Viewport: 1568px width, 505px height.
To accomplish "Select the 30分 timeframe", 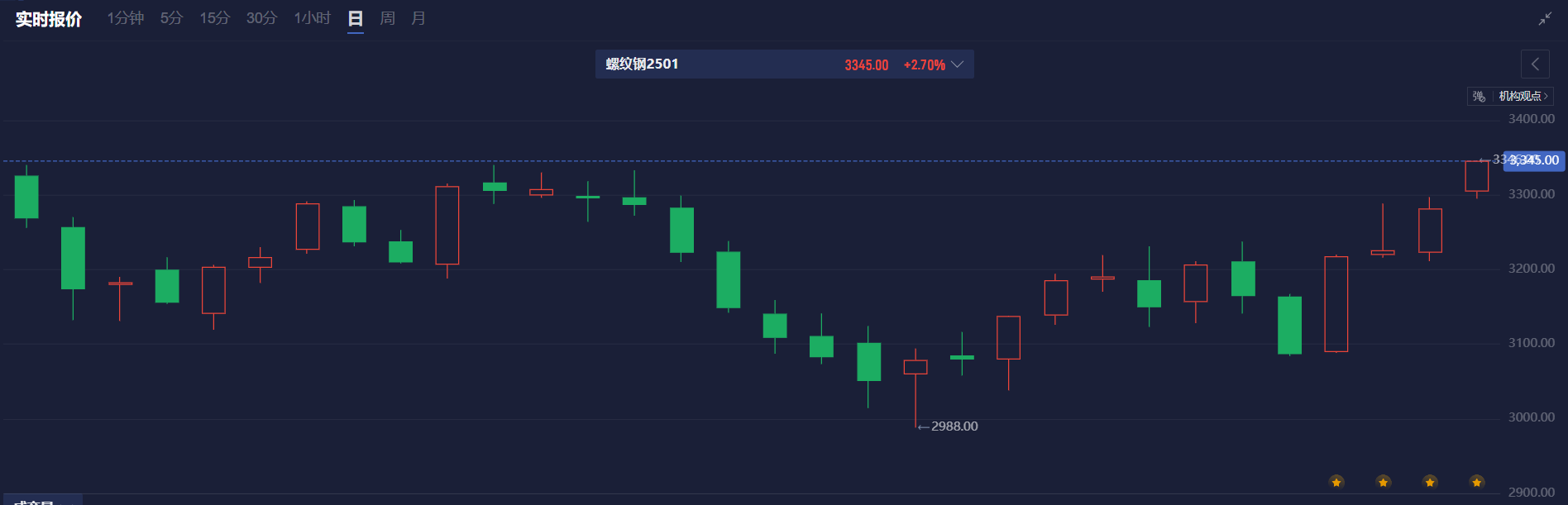I will point(261,18).
